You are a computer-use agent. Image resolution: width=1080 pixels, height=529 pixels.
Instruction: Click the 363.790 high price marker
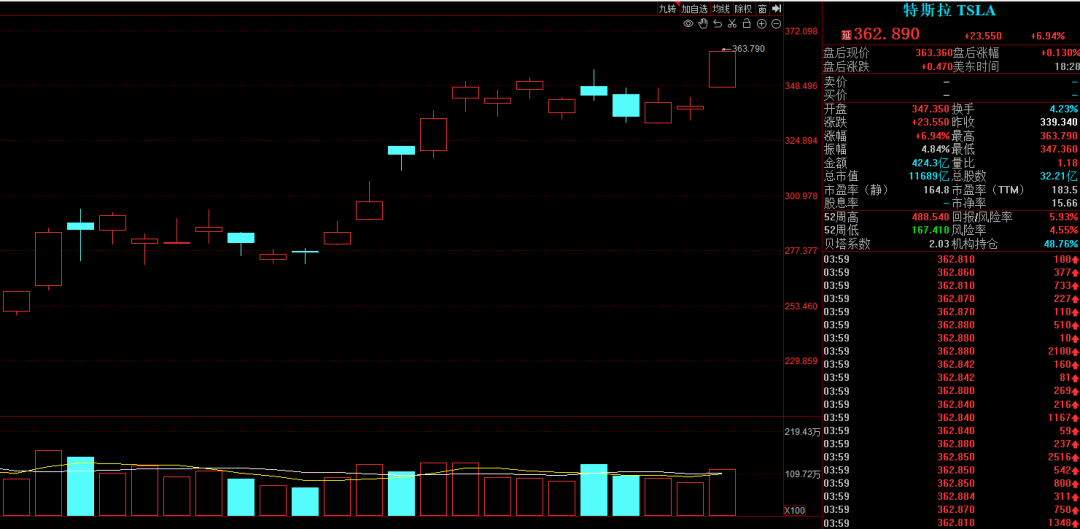(x=748, y=48)
